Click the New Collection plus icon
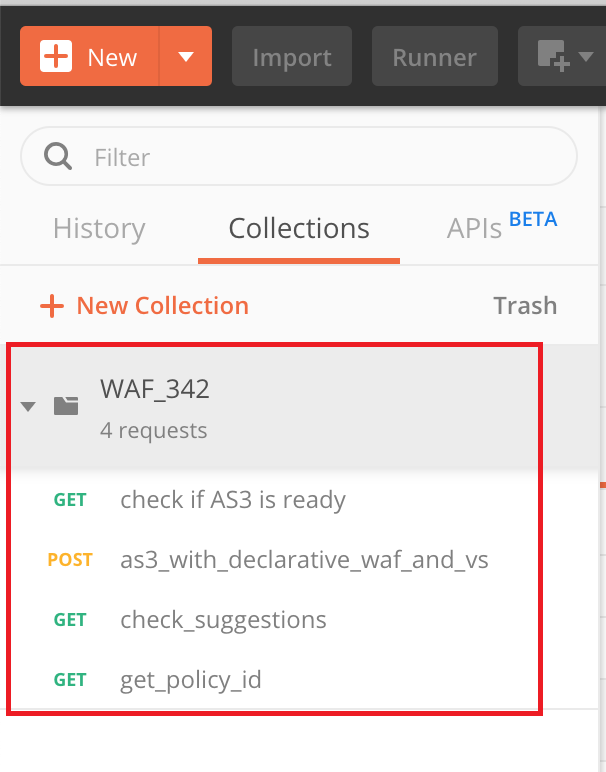Image resolution: width=606 pixels, height=772 pixels. coord(52,306)
